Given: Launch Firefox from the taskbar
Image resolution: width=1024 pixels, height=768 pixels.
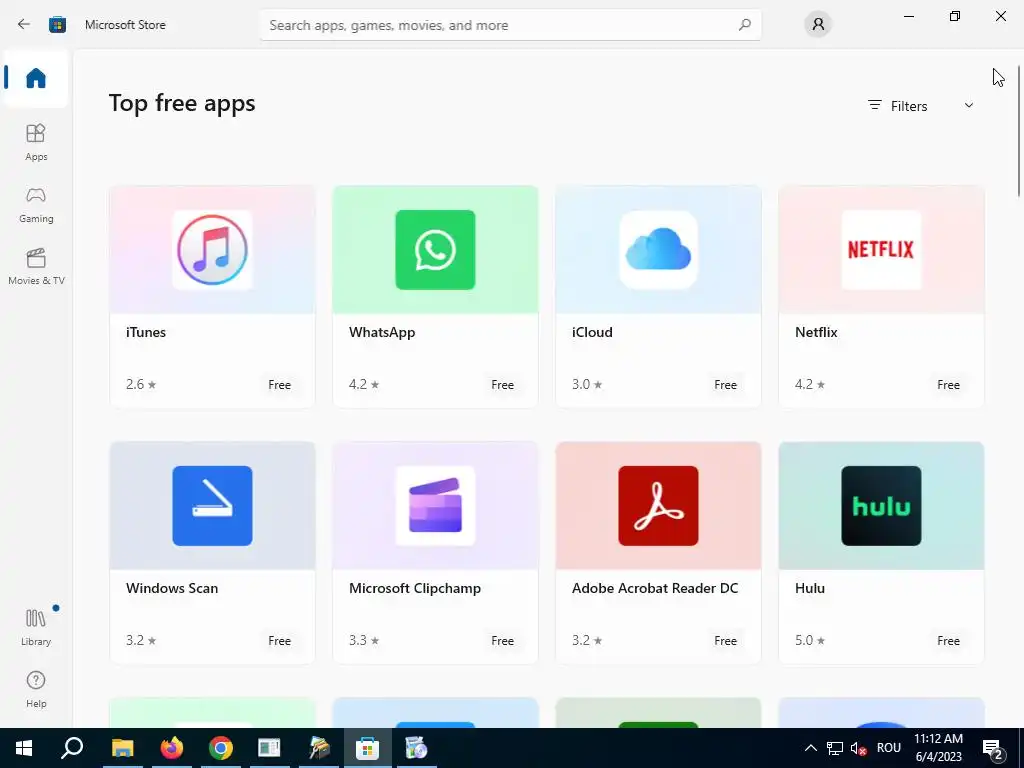Looking at the screenshot, I should click(x=172, y=748).
